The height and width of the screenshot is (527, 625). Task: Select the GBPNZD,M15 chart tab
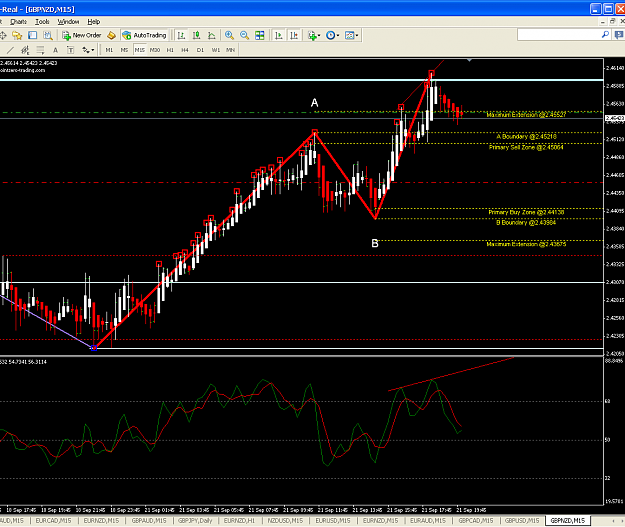coord(568,521)
